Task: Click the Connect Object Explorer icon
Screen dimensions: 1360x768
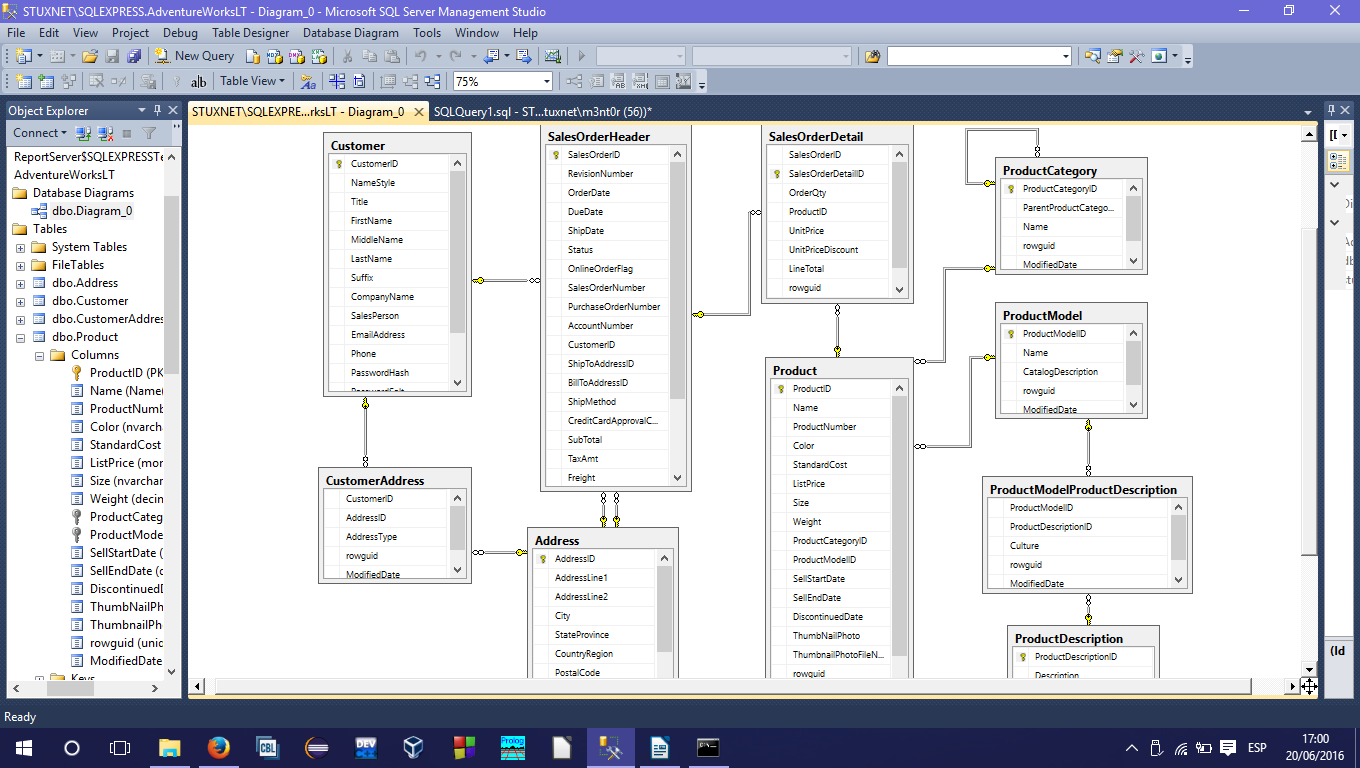Action: pyautogui.click(x=84, y=133)
